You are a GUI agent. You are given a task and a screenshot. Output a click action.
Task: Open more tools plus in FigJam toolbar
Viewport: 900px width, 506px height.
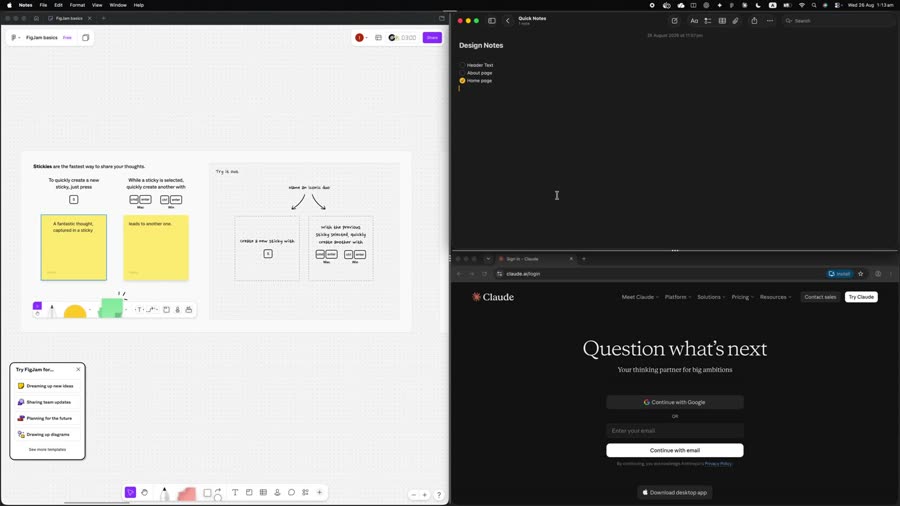pos(320,492)
